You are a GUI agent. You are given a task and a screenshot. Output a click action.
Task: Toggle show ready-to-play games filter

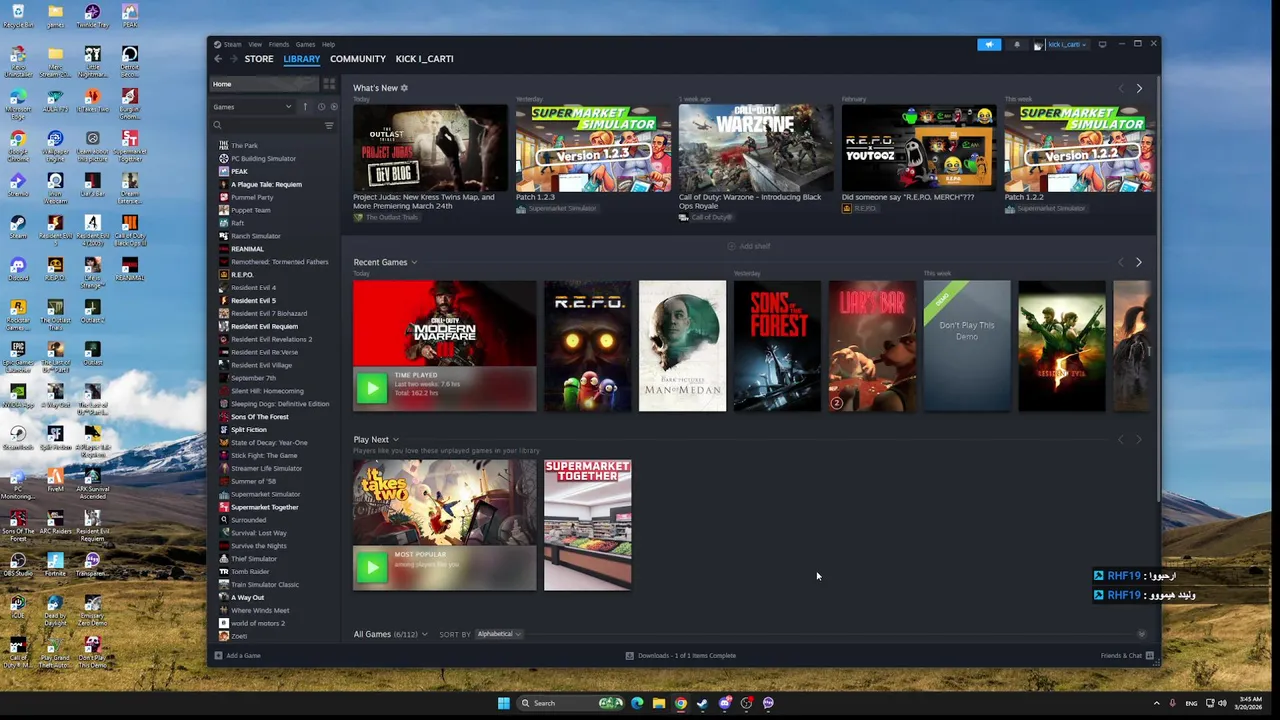point(334,107)
